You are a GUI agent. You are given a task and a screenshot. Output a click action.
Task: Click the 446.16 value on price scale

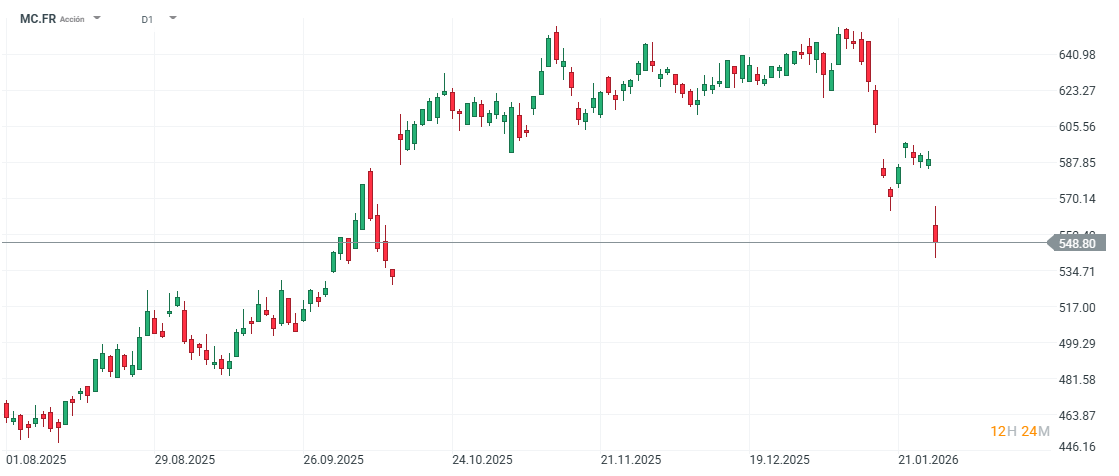point(1077,448)
